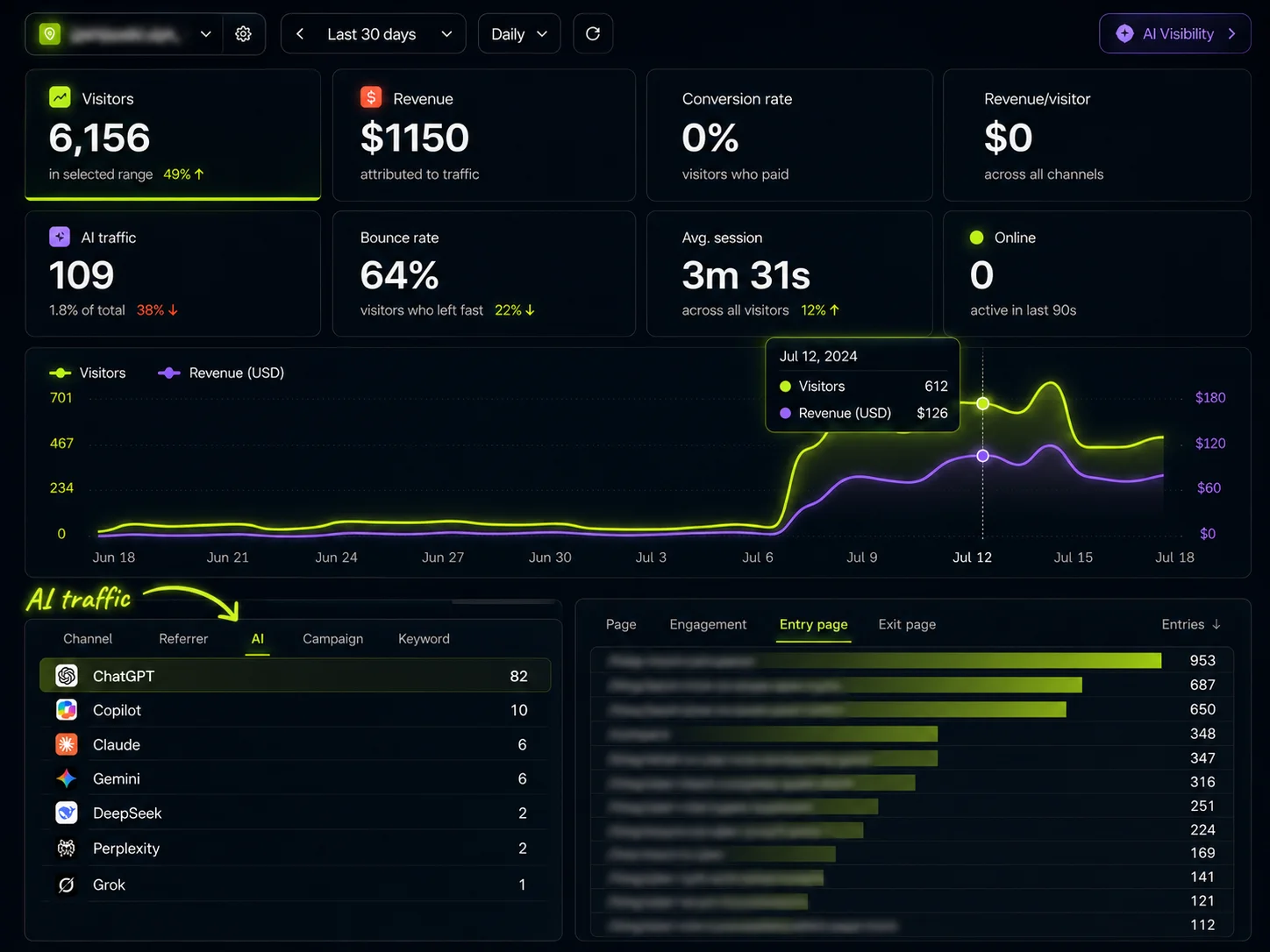
Task: Select the ChatGPT row with 82 visits
Action: (x=296, y=676)
